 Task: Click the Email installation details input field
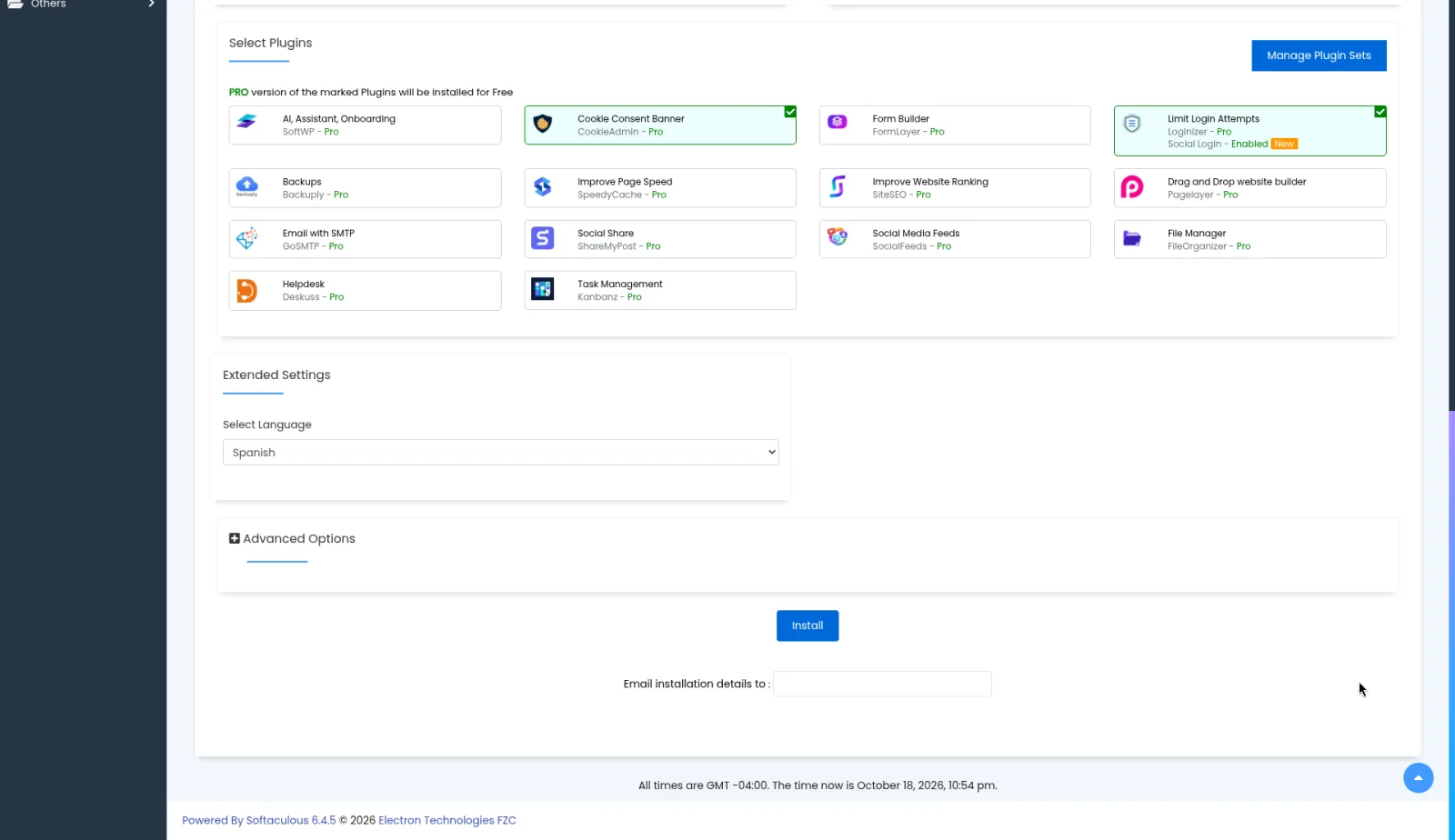[x=882, y=684]
